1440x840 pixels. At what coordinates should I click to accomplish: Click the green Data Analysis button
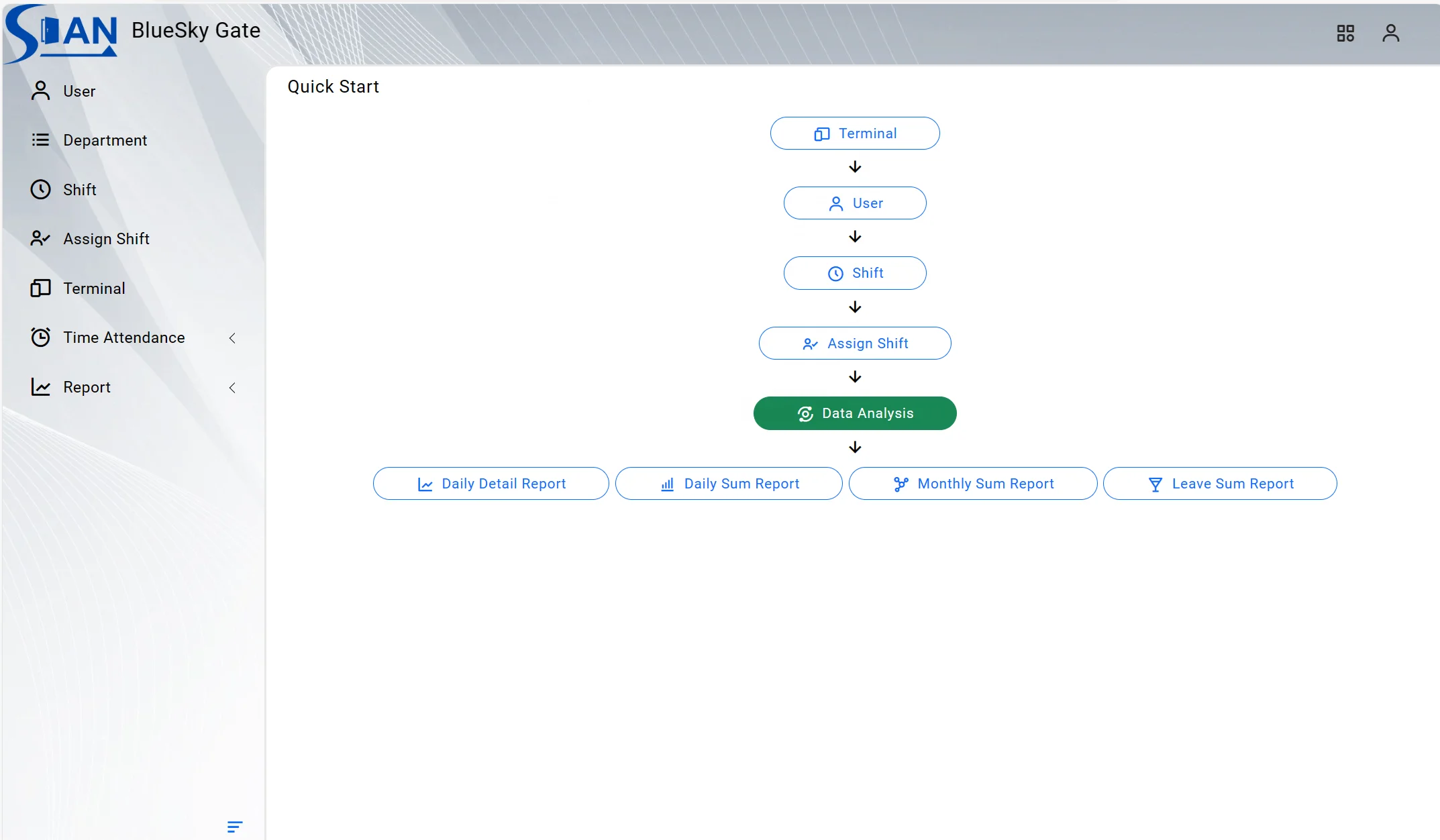tap(854, 413)
